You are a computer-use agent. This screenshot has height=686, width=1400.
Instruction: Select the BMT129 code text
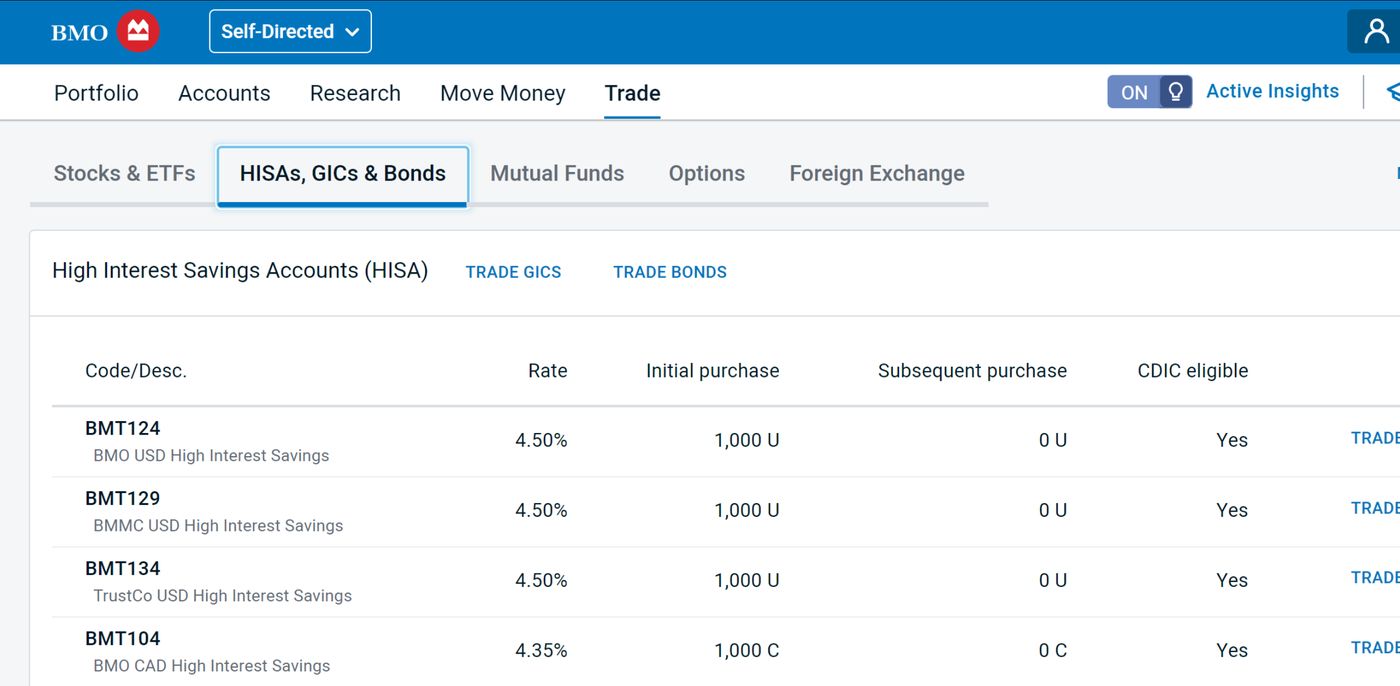coord(123,498)
